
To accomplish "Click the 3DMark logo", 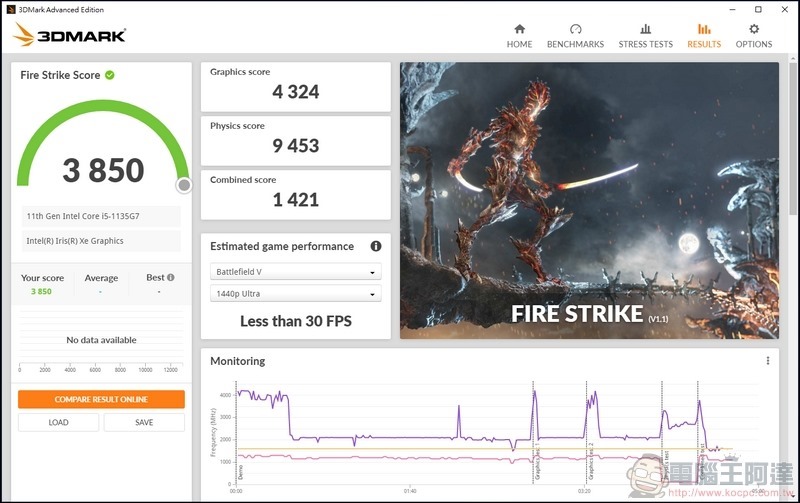I will (x=70, y=36).
